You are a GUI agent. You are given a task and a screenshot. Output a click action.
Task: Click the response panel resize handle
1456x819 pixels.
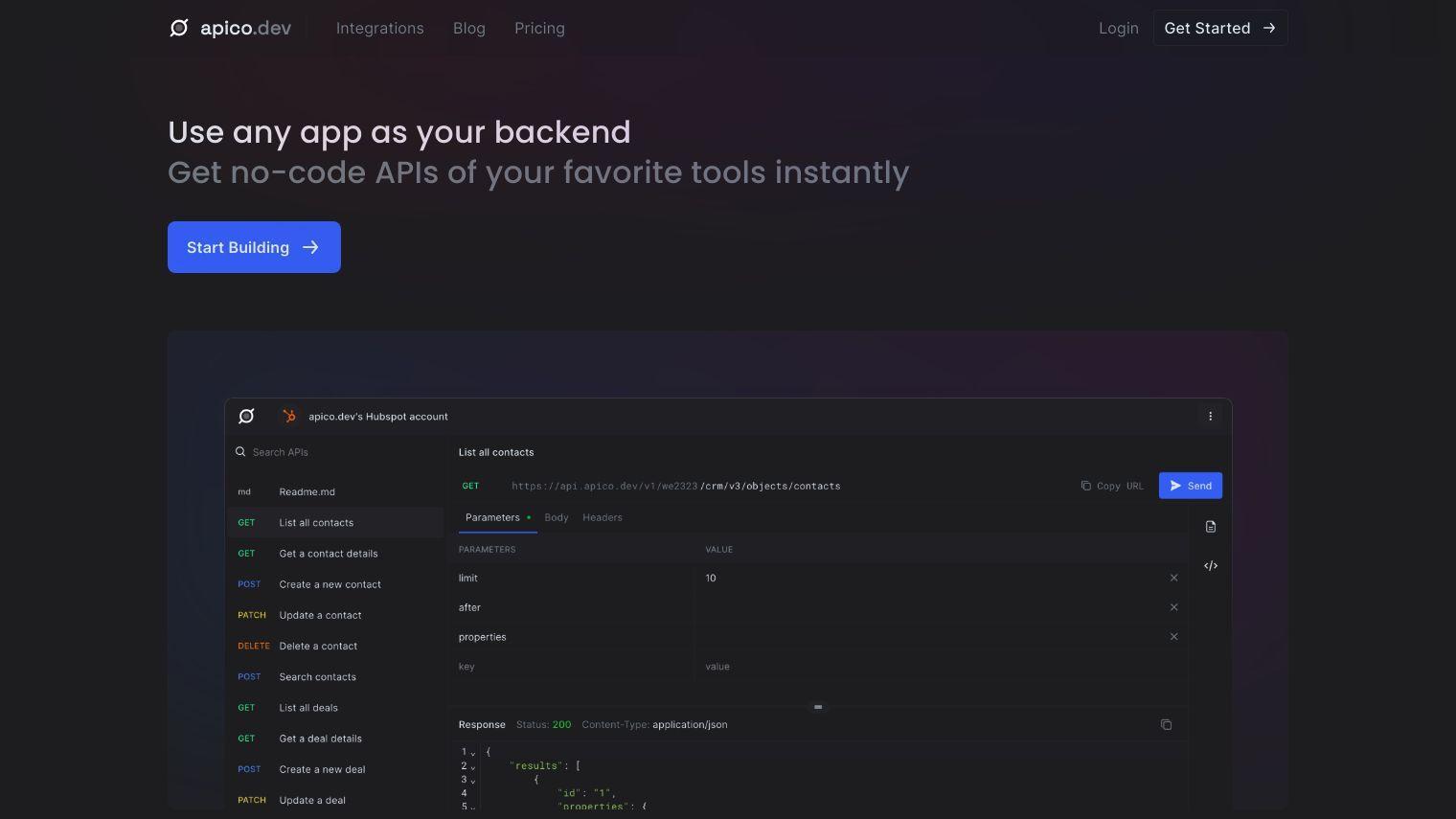click(x=818, y=707)
